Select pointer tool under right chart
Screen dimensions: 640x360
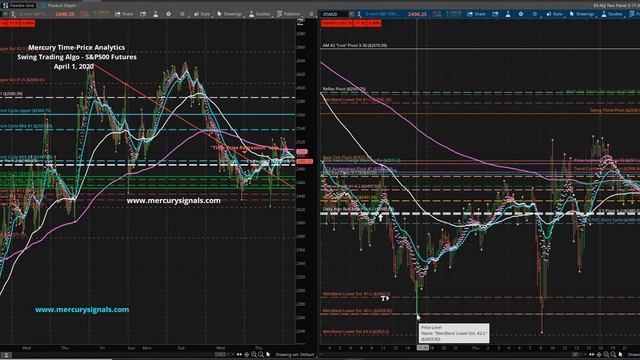pyautogui.click(x=620, y=355)
